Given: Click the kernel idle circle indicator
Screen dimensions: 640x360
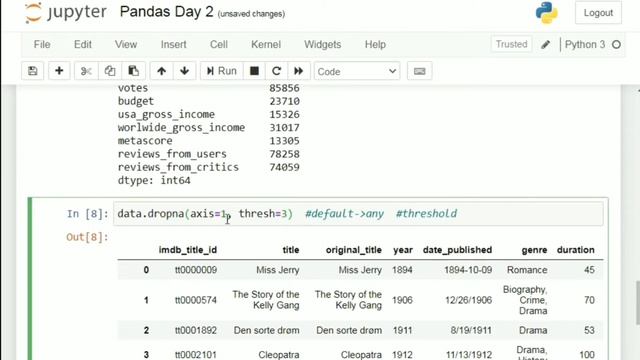Looking at the screenshot, I should (616, 44).
